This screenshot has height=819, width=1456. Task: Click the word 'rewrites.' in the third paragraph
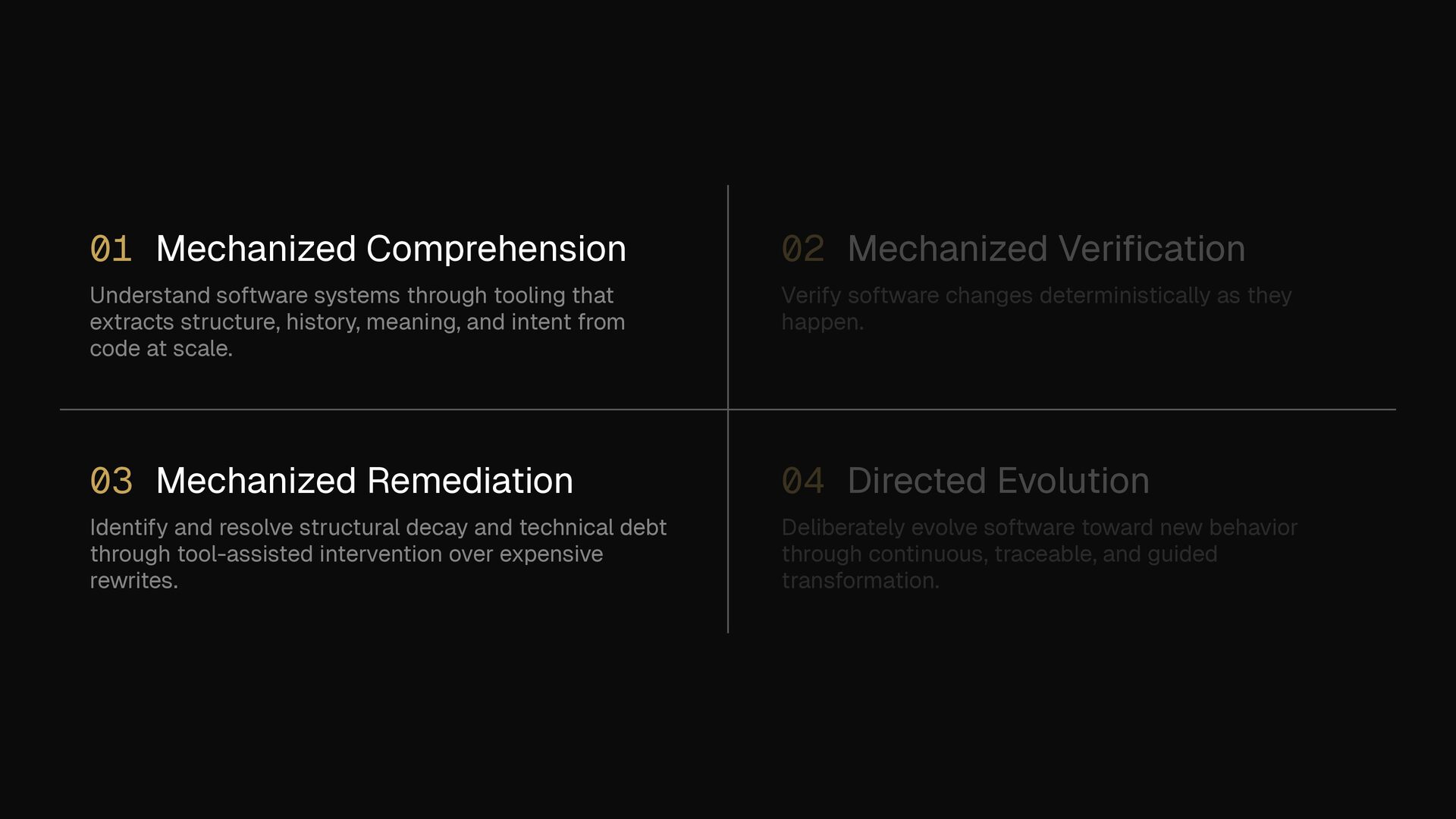tap(133, 581)
